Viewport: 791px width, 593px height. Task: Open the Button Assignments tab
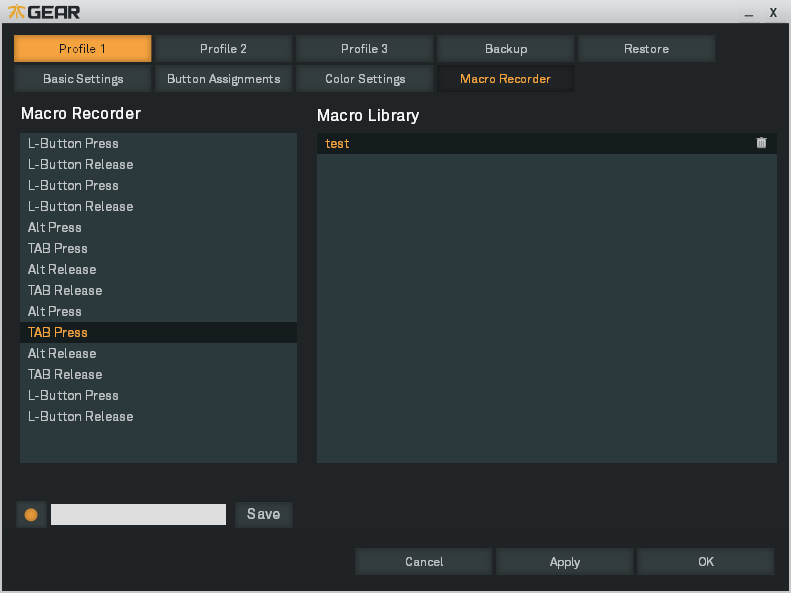[x=223, y=79]
